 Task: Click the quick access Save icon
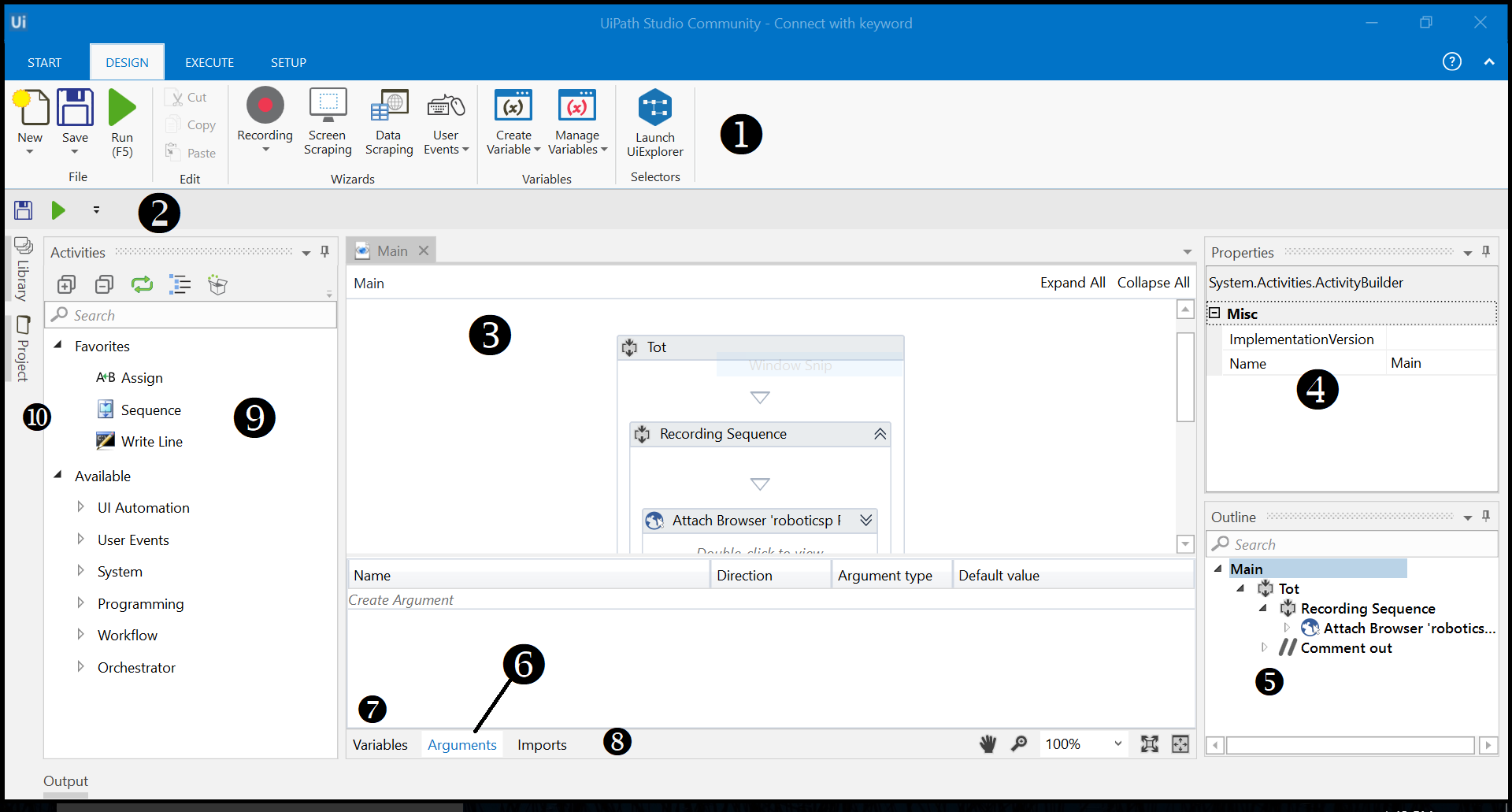click(24, 210)
